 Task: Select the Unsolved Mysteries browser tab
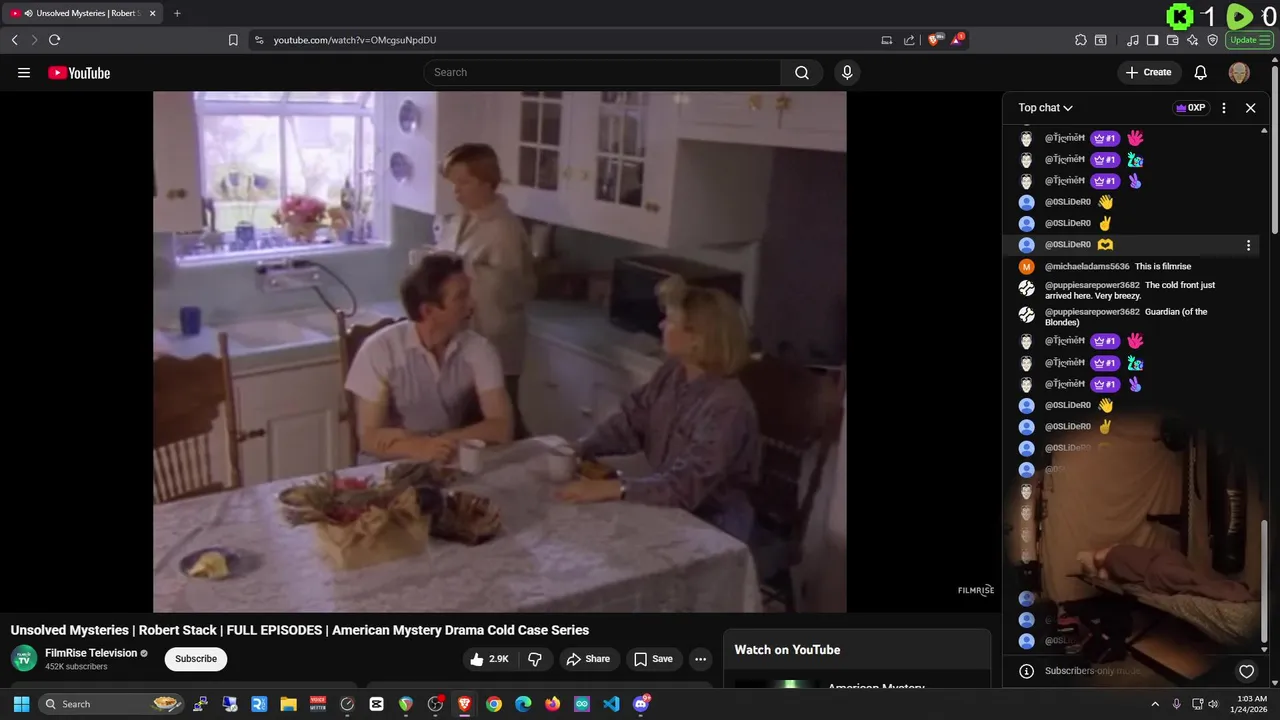[x=84, y=14]
